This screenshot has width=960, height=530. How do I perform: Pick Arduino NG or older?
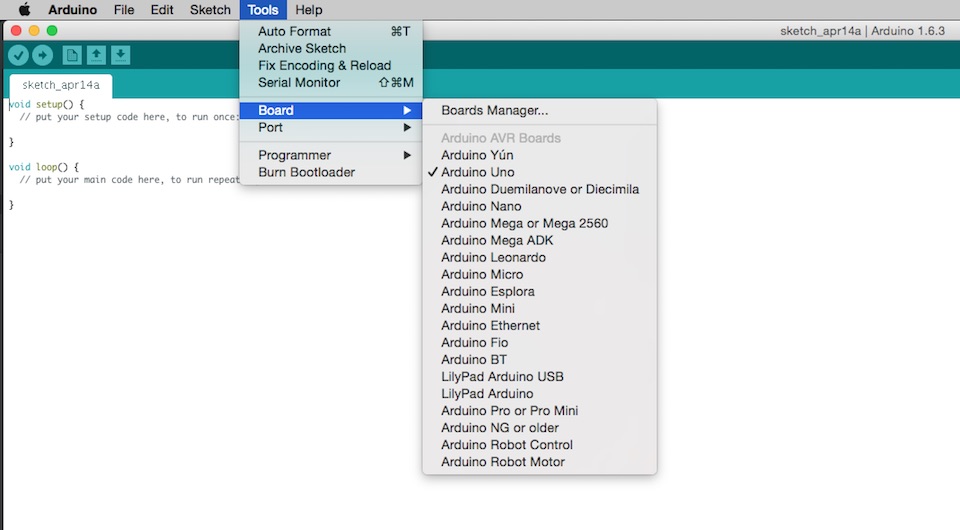point(539,428)
